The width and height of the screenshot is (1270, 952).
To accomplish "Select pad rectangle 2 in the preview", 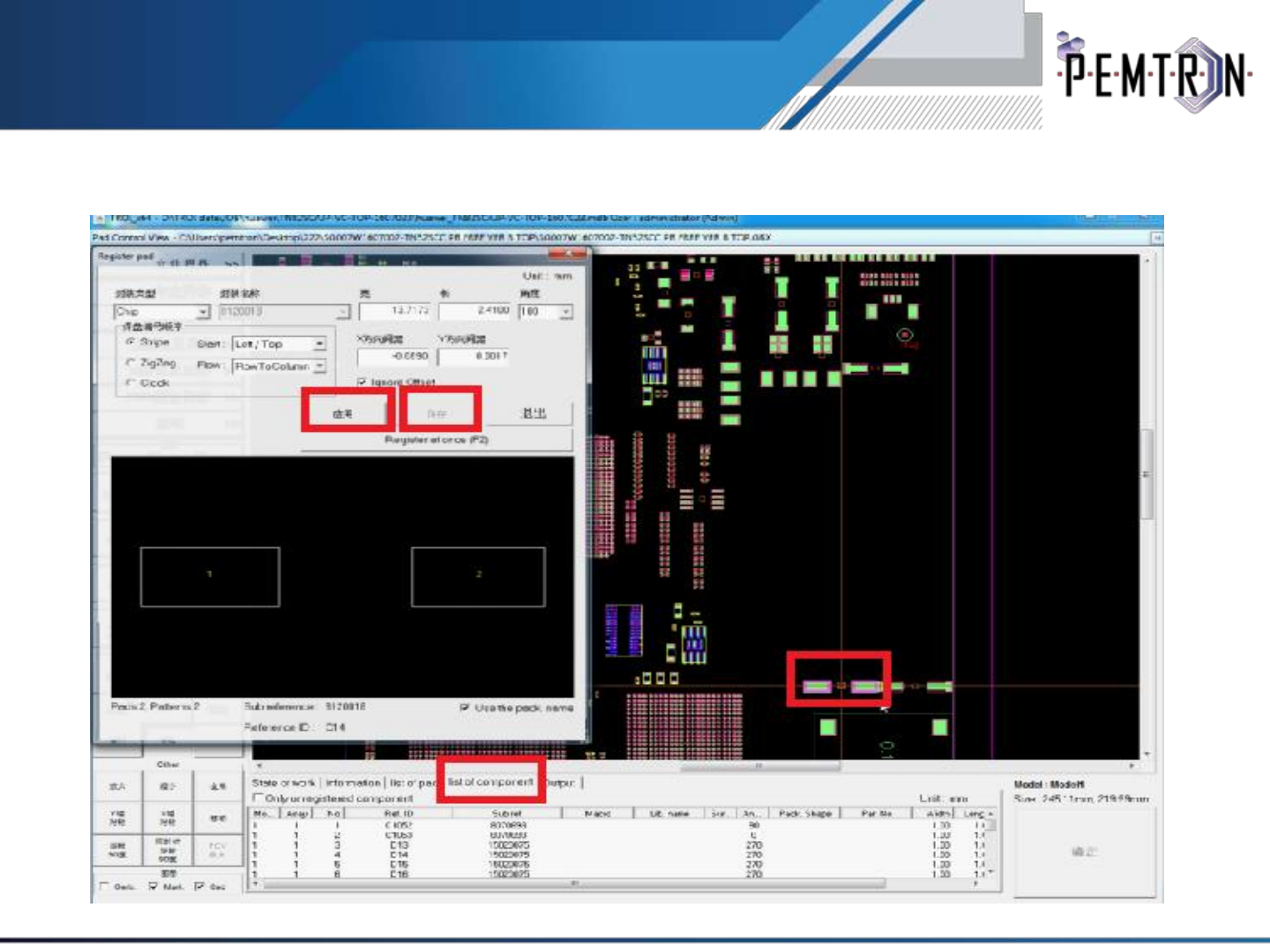I will tap(479, 576).
